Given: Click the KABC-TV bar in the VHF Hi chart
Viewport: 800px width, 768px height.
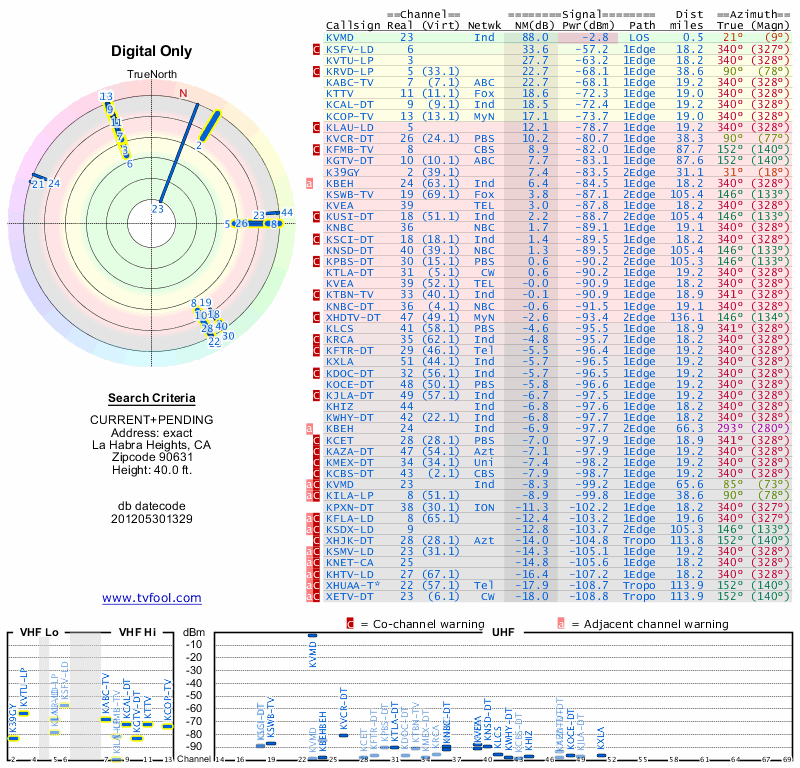Looking at the screenshot, I should [x=106, y=720].
